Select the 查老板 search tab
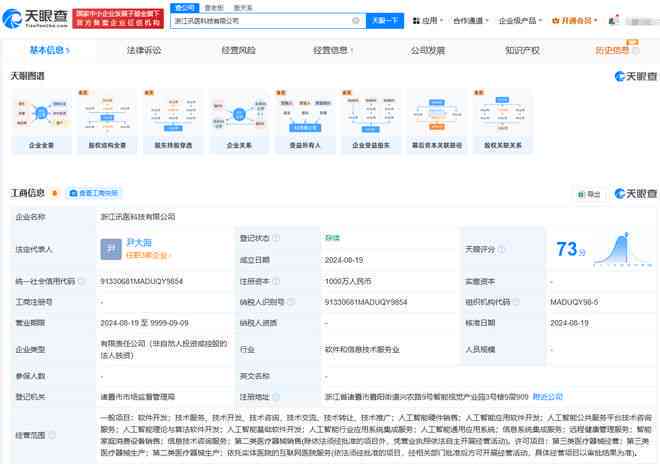660x464 pixels. (214, 8)
